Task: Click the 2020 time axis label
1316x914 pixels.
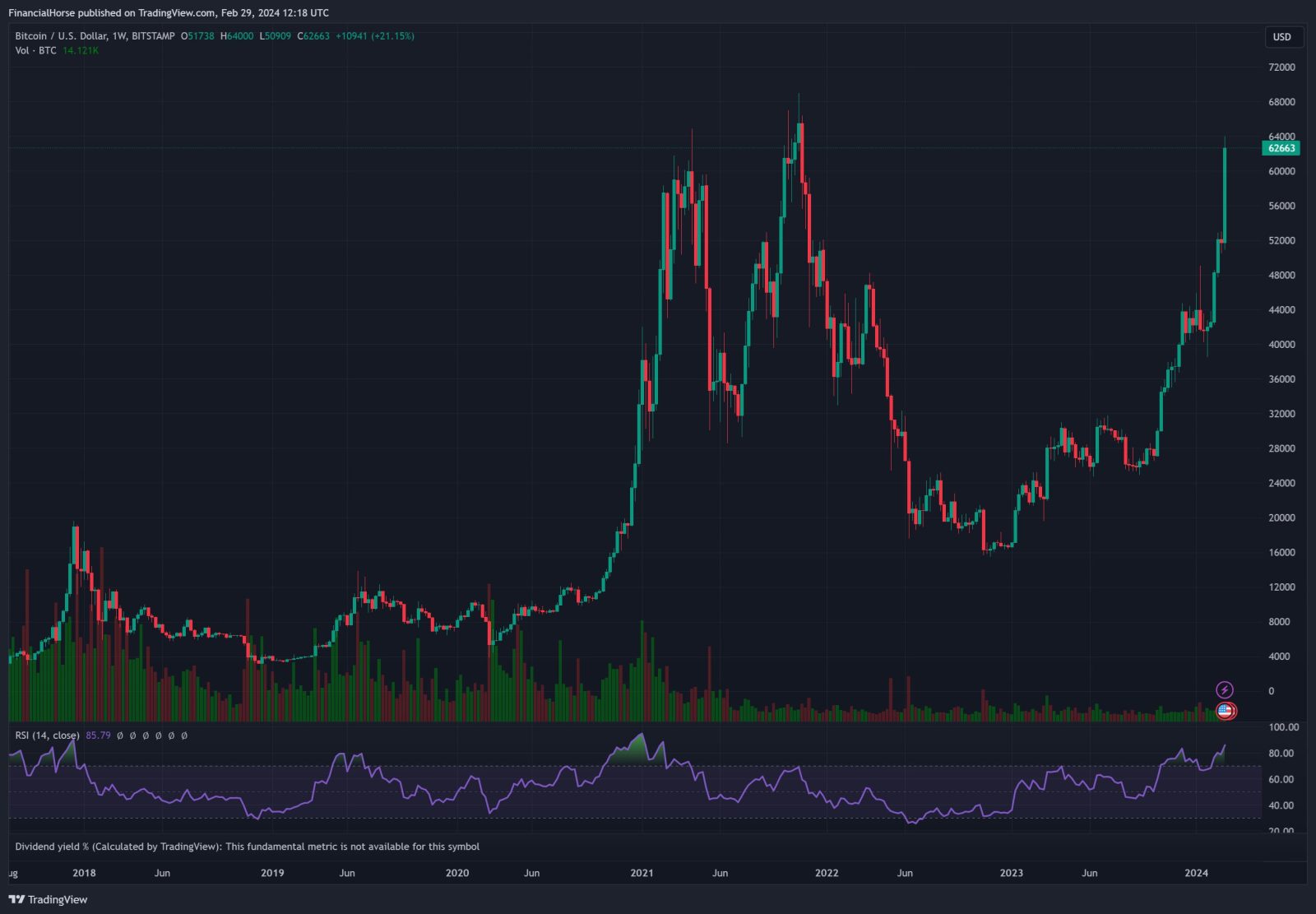Action: tap(457, 873)
